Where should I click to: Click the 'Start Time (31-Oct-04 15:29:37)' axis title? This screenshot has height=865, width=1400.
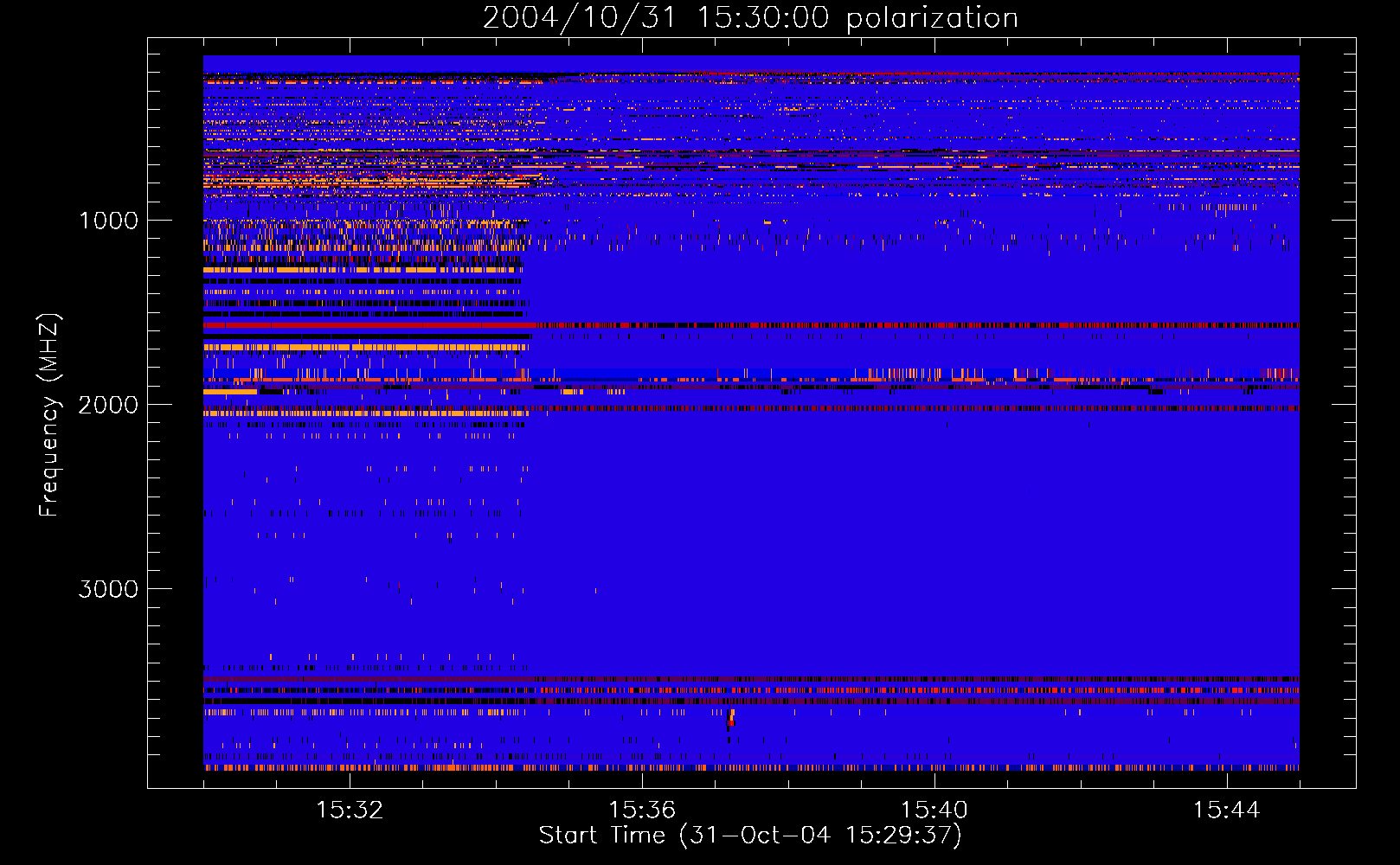point(750,836)
